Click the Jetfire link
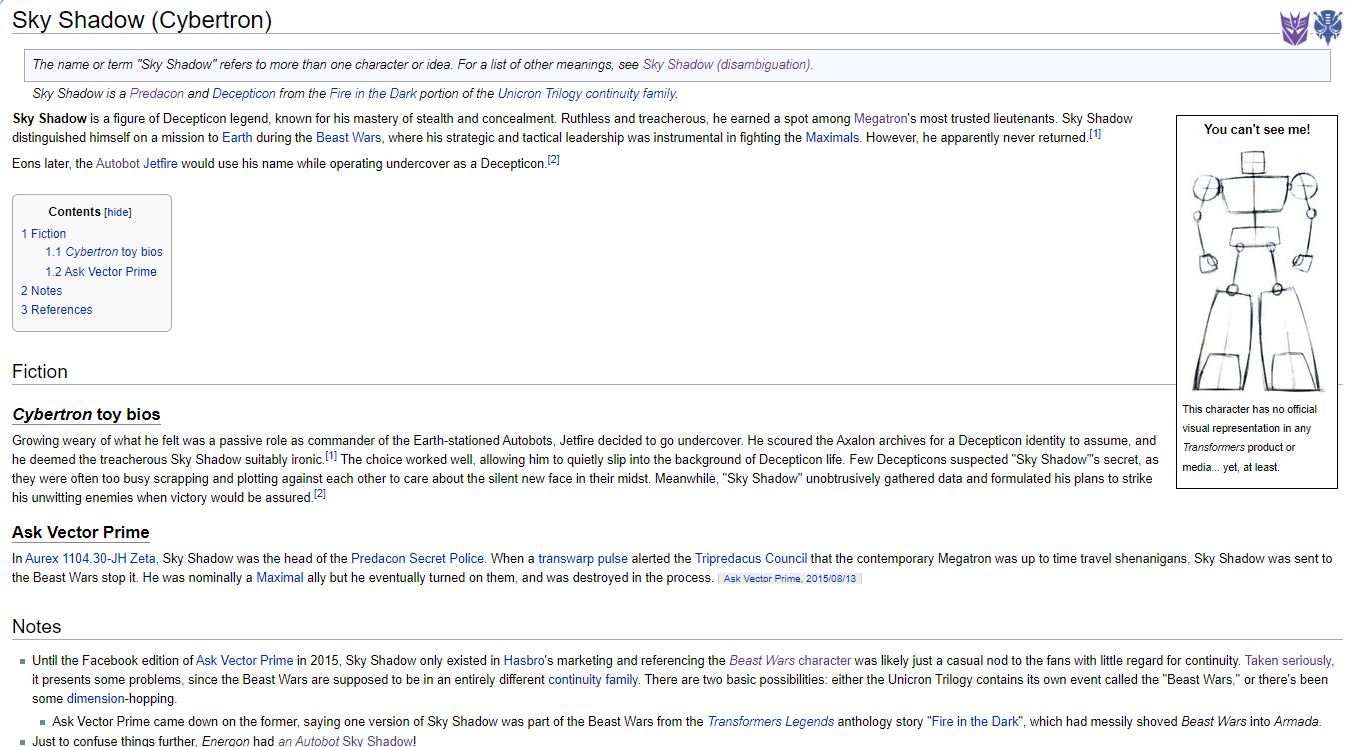The image size is (1351, 747). (x=161, y=163)
